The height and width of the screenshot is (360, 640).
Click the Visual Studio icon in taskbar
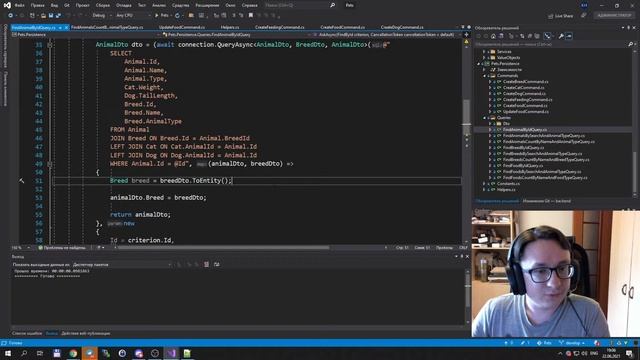(171, 353)
